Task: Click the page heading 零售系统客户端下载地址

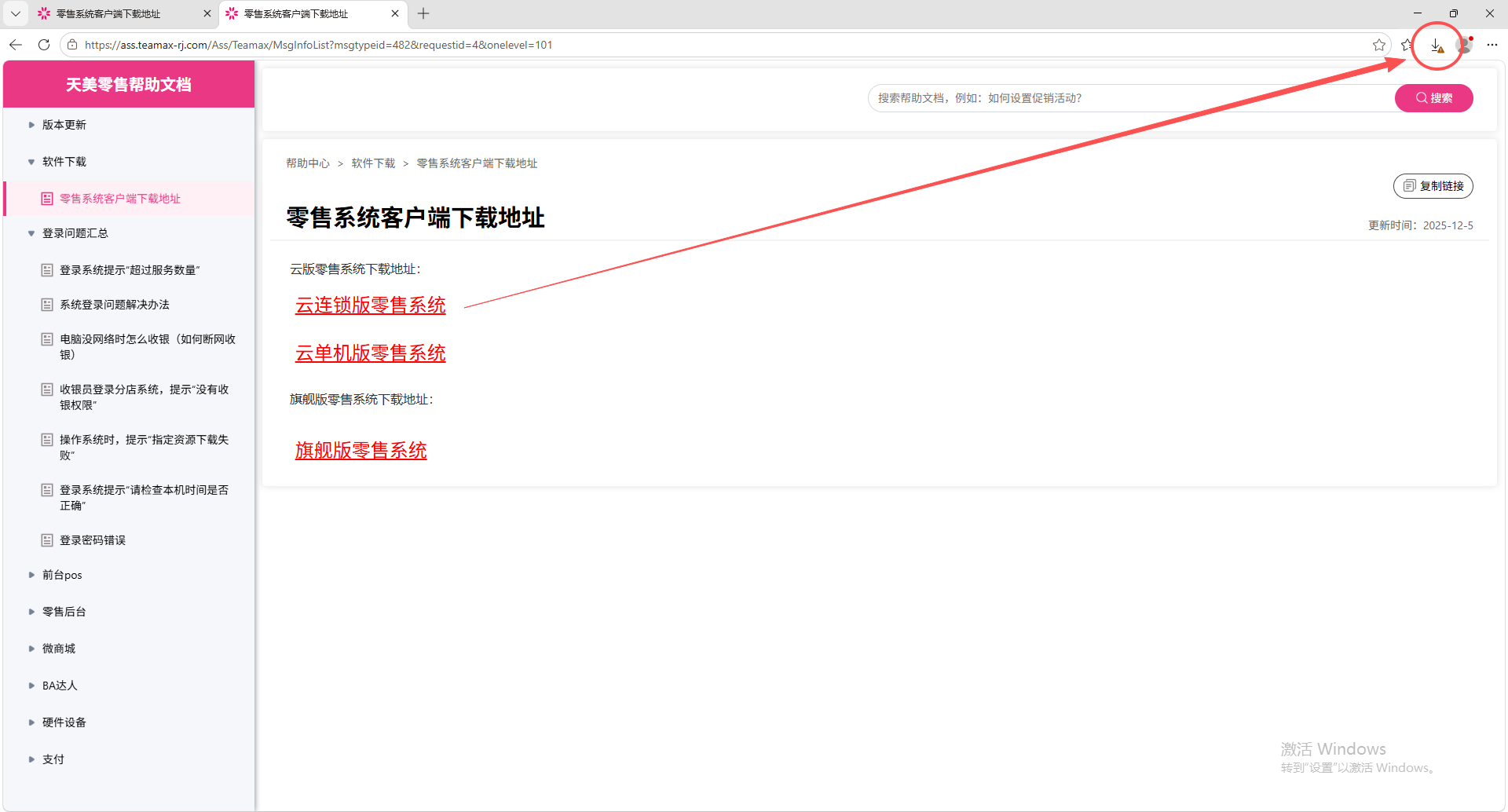Action: (415, 218)
